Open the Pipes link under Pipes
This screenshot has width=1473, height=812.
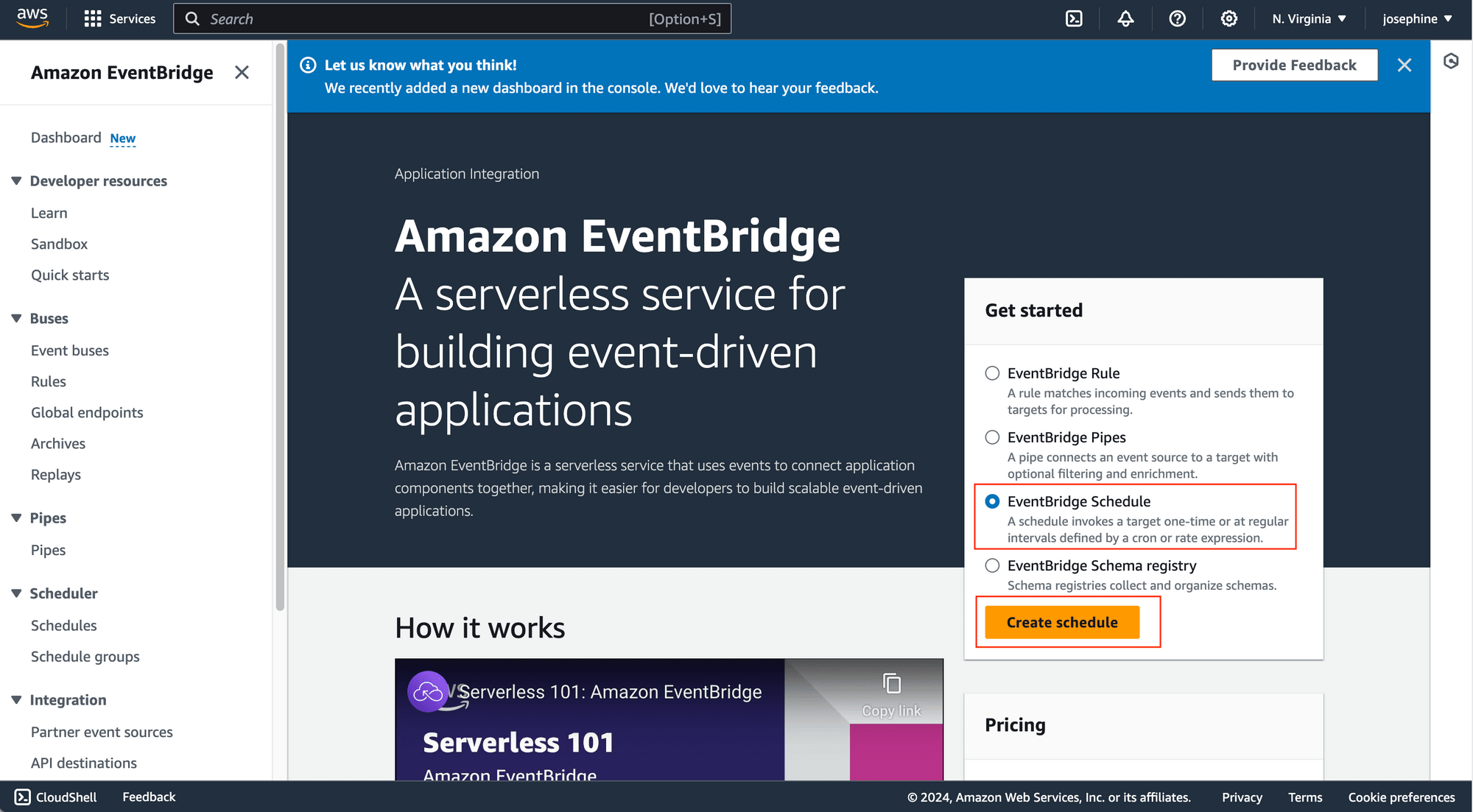pos(49,550)
